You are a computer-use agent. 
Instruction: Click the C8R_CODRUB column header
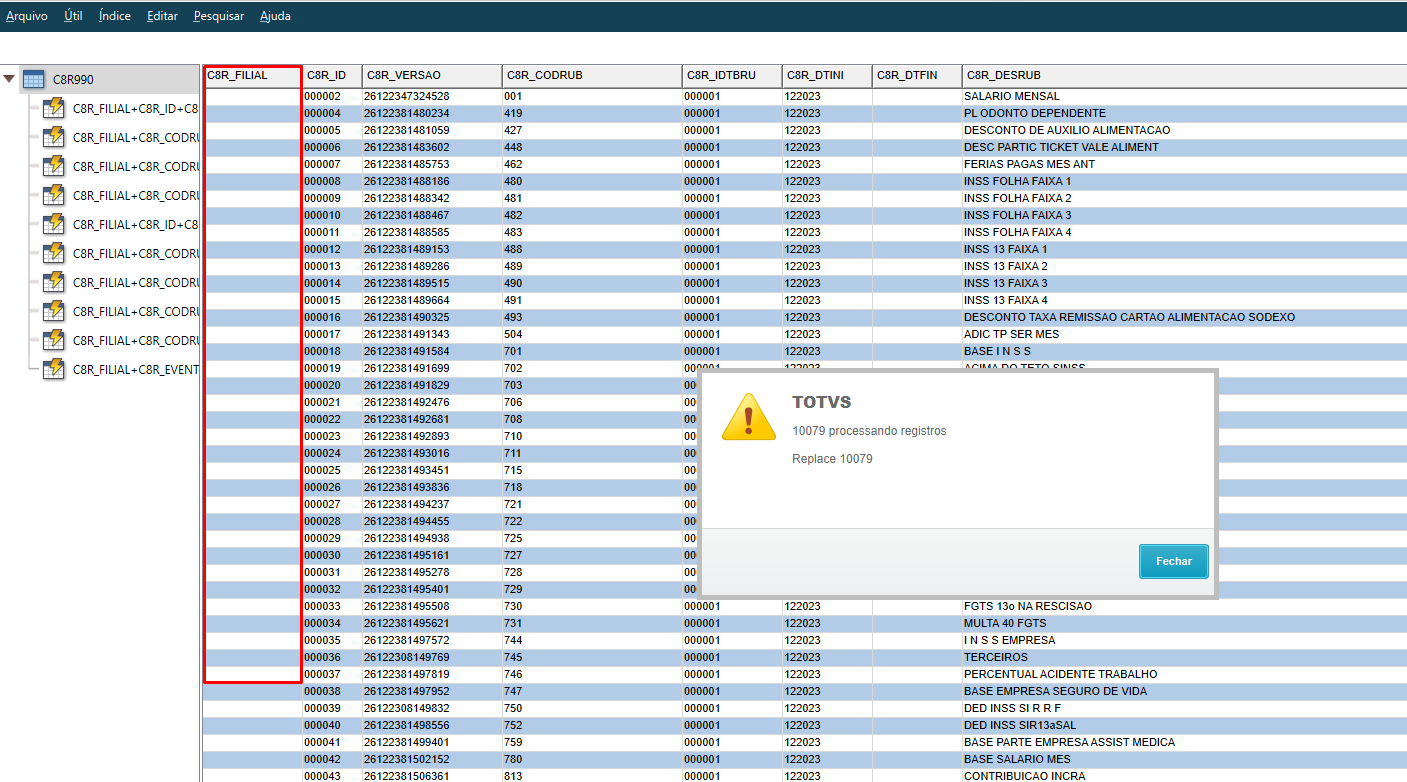pos(592,75)
